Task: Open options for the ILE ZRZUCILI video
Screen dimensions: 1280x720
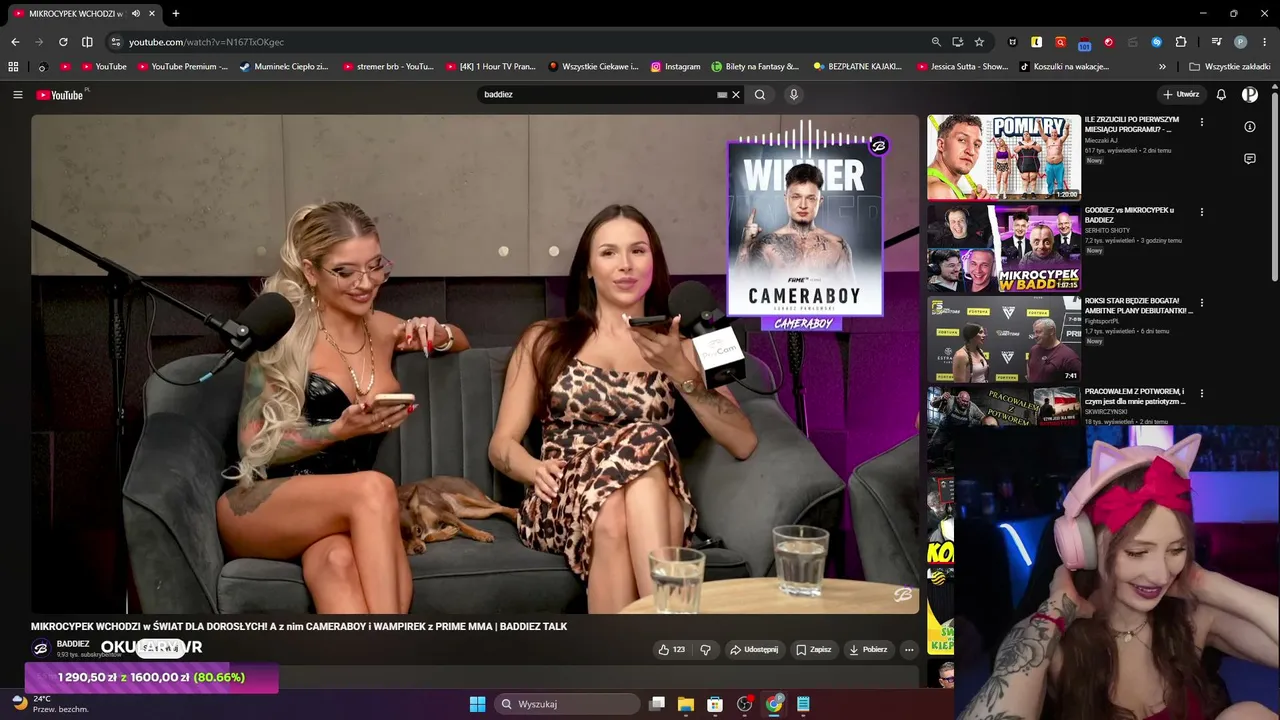Action: coord(1201,122)
